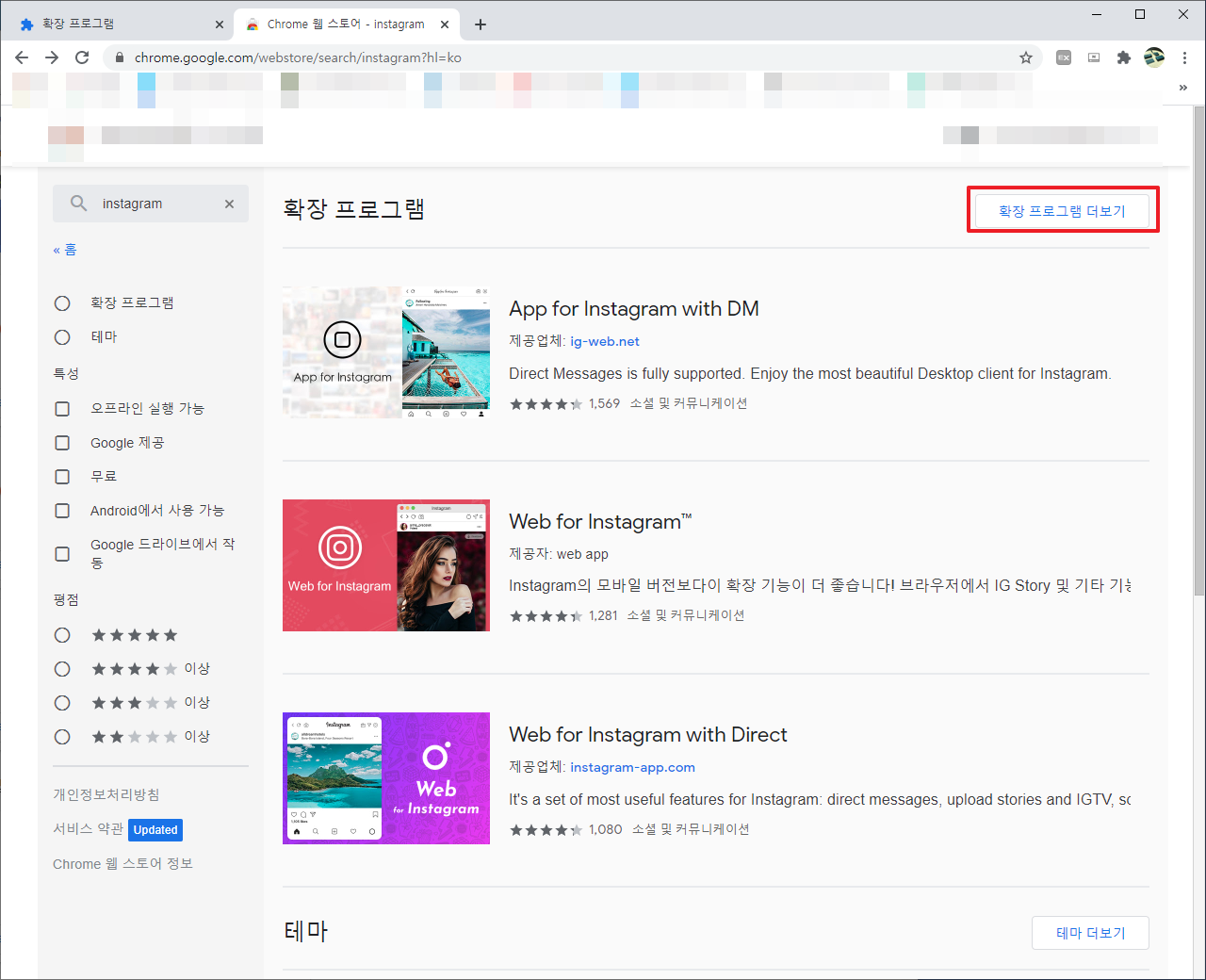Open the purple Web for Instagram thumbnail

pos(386,778)
